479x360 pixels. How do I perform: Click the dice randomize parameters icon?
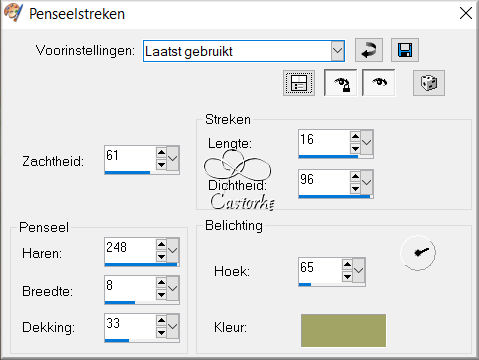pos(429,83)
